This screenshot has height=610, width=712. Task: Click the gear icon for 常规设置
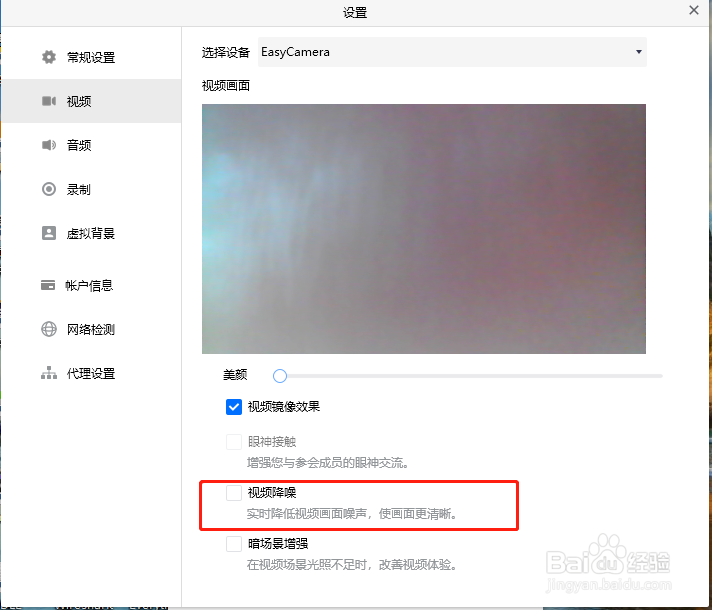[x=49, y=57]
